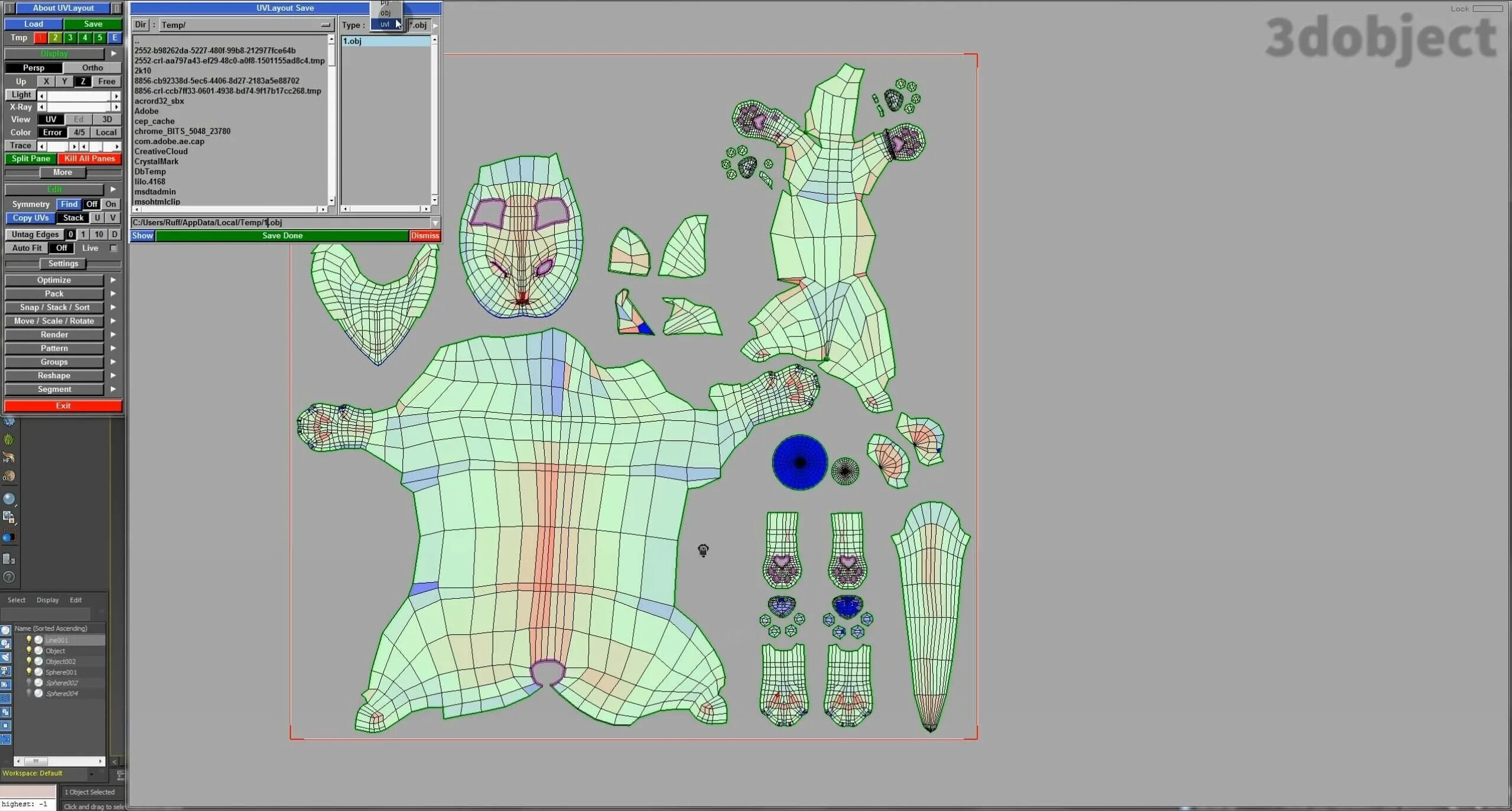The height and width of the screenshot is (811, 1512).
Task: Click the Light slider track
Action: [x=79, y=95]
